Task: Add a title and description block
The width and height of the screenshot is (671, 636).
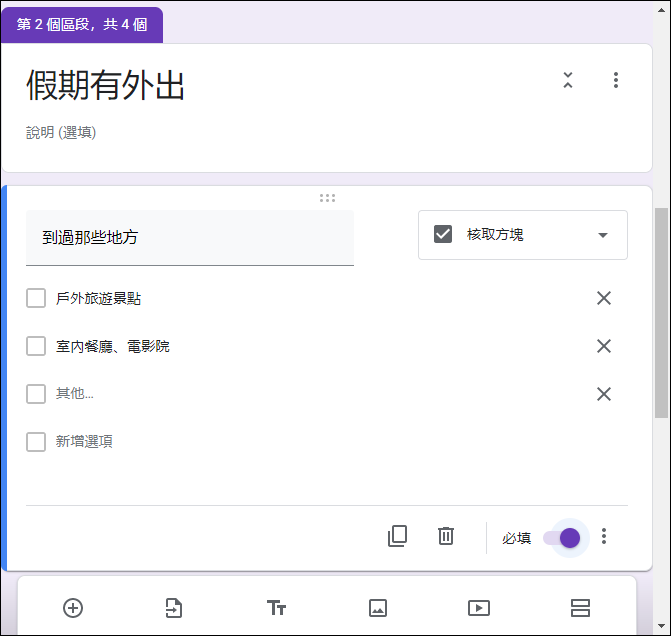Action: click(x=276, y=608)
